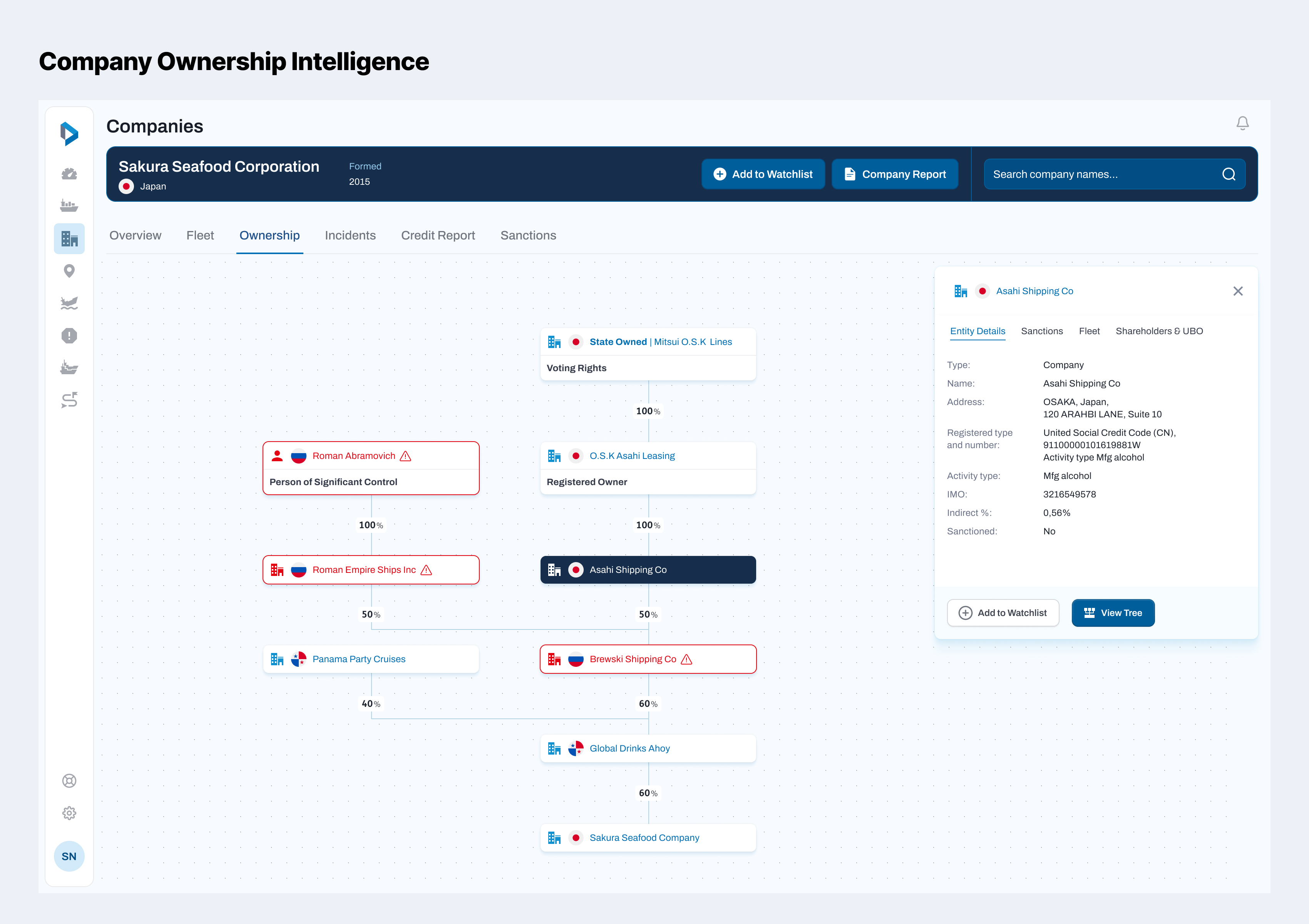Open the alert octagon incidents sidebar icon
The image size is (1309, 924).
(69, 336)
